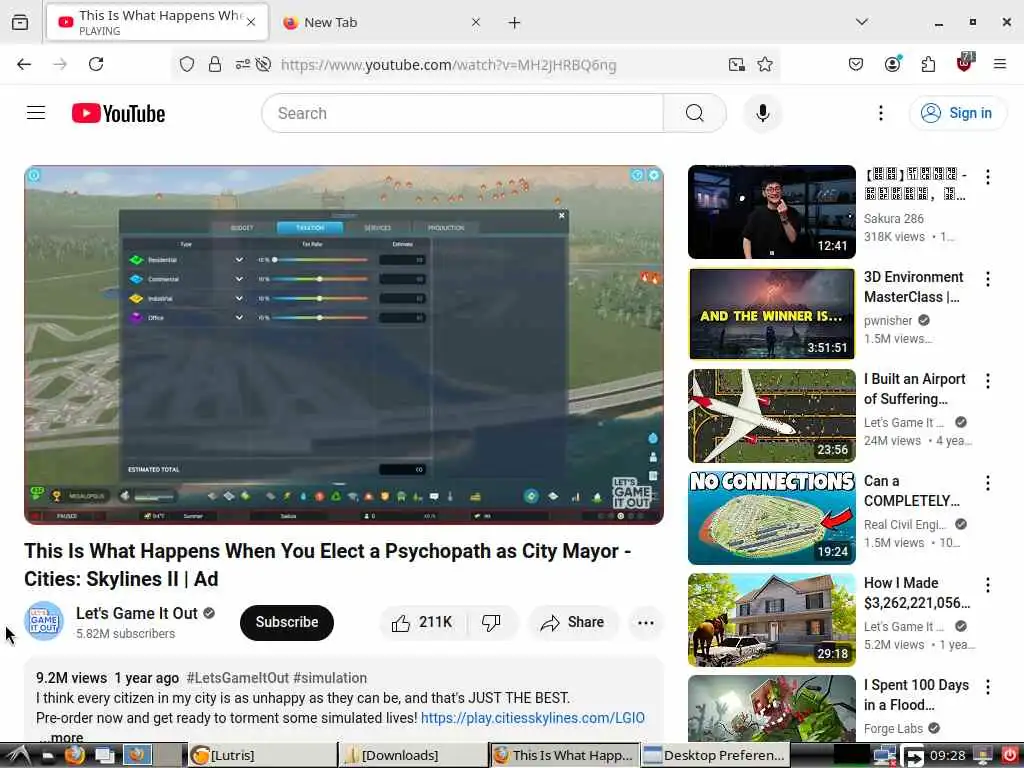Select the This Is What Happens tab
This screenshot has height=768, width=1024.
(x=157, y=22)
